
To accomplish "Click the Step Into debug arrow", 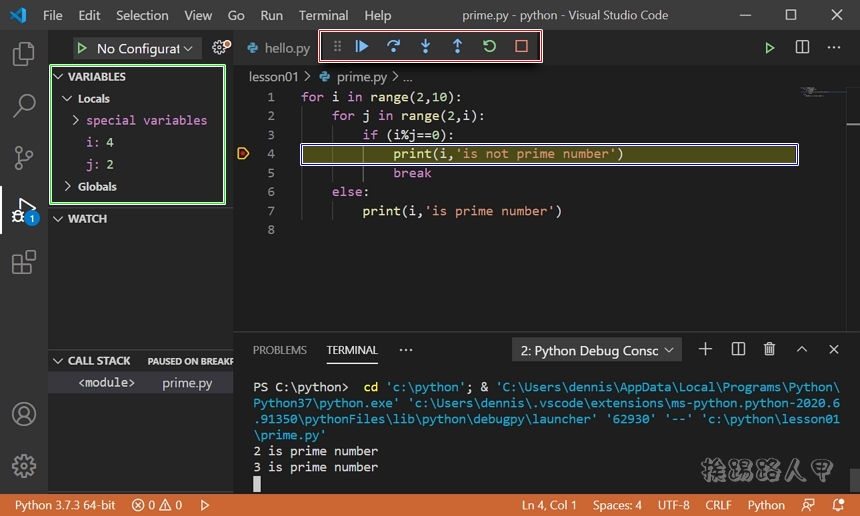I will 426,47.
